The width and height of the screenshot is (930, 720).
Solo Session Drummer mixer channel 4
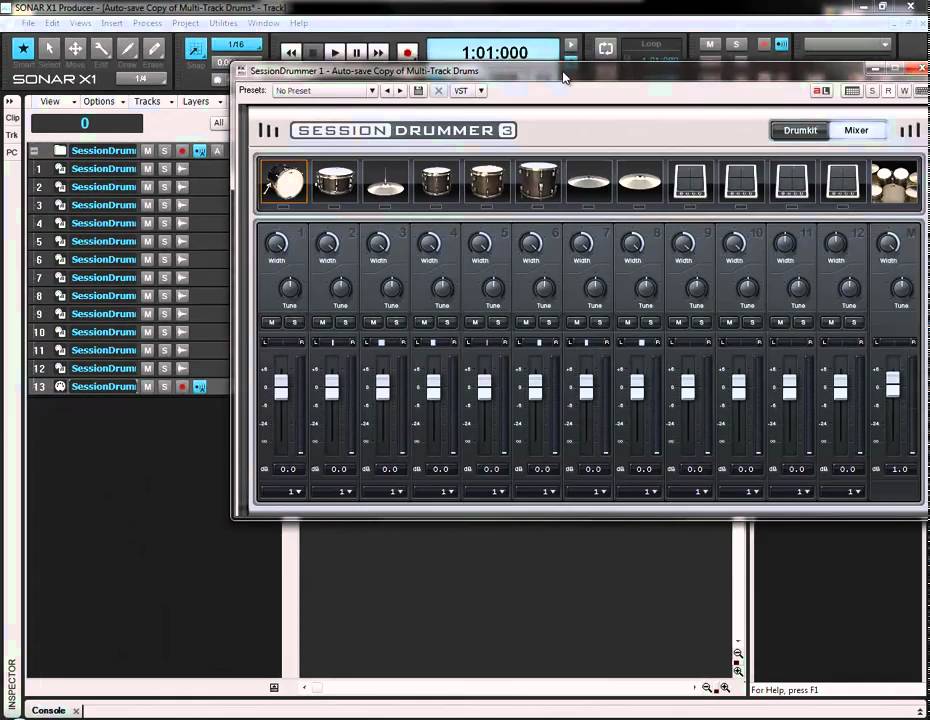tap(447, 322)
